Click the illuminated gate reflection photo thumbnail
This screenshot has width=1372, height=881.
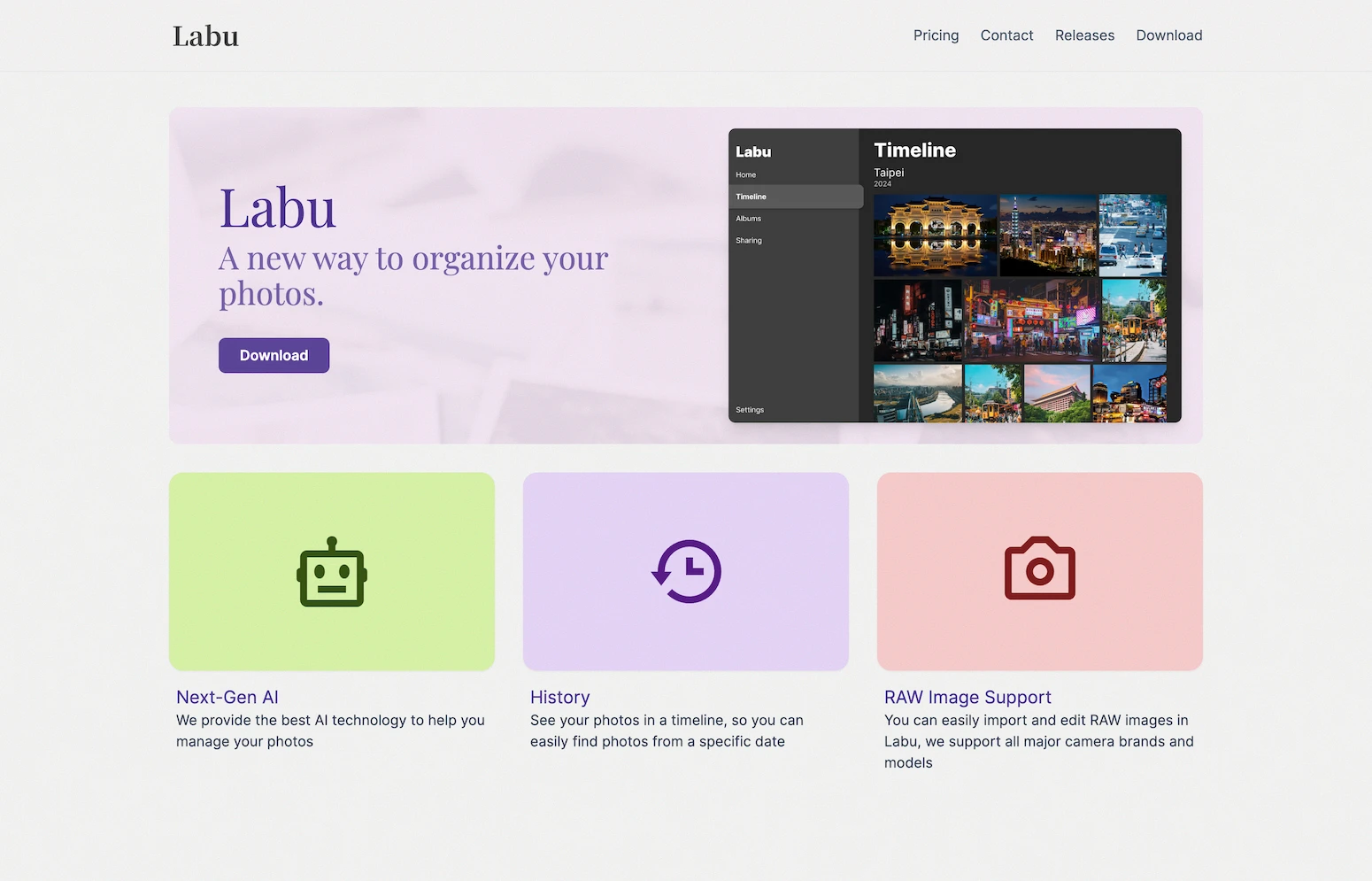(935, 236)
